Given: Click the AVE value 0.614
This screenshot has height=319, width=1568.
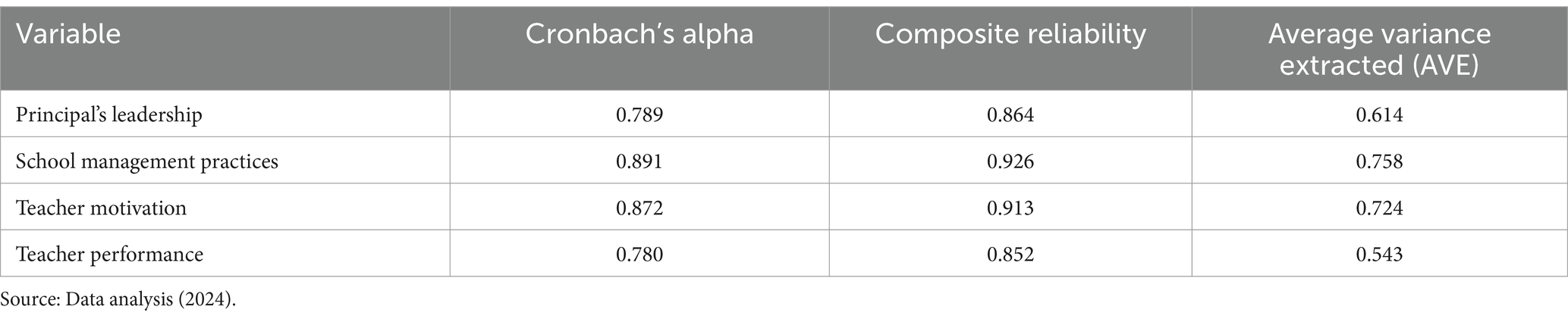Looking at the screenshot, I should tap(1380, 115).
